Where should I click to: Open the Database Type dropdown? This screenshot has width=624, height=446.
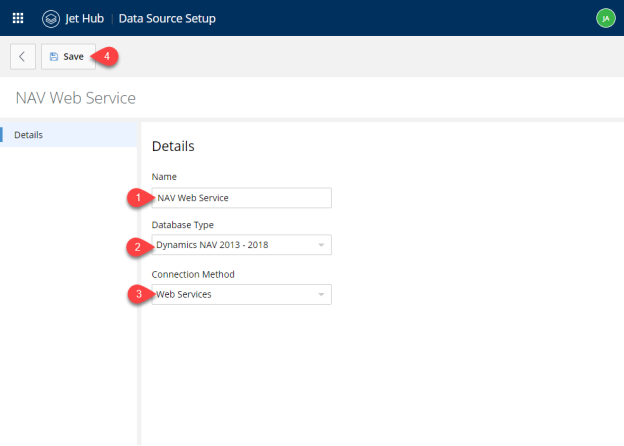[241, 245]
